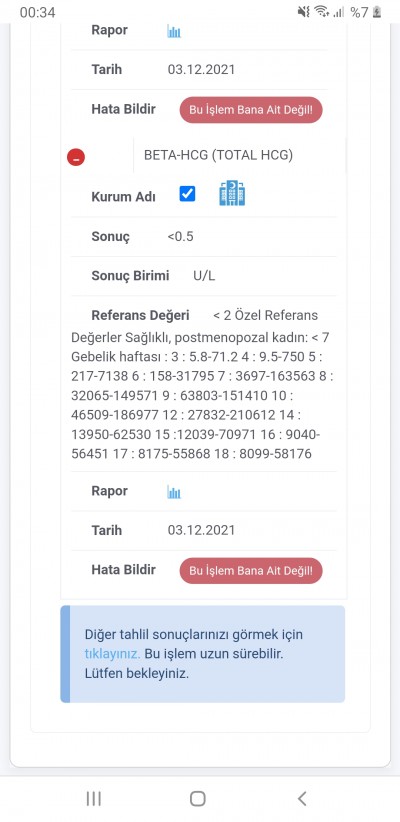
Task: Select BETA-HCG (TOTAL HCG) test title
Action: point(218,155)
